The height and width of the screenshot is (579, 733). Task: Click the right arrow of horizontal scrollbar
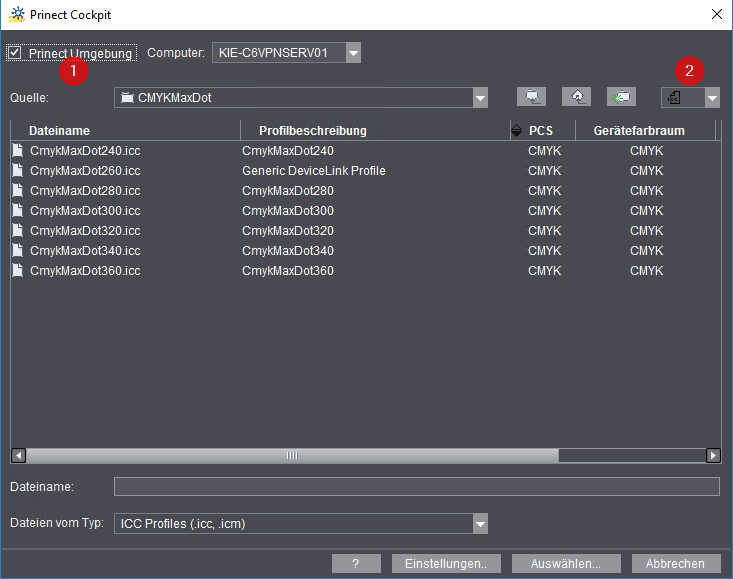(x=713, y=455)
